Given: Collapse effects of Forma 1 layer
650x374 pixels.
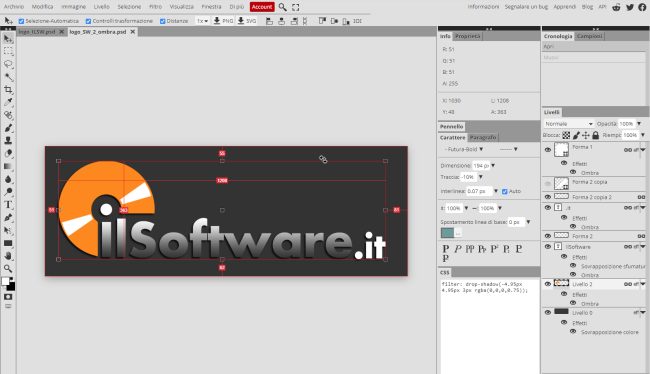Looking at the screenshot, I should 643,150.
